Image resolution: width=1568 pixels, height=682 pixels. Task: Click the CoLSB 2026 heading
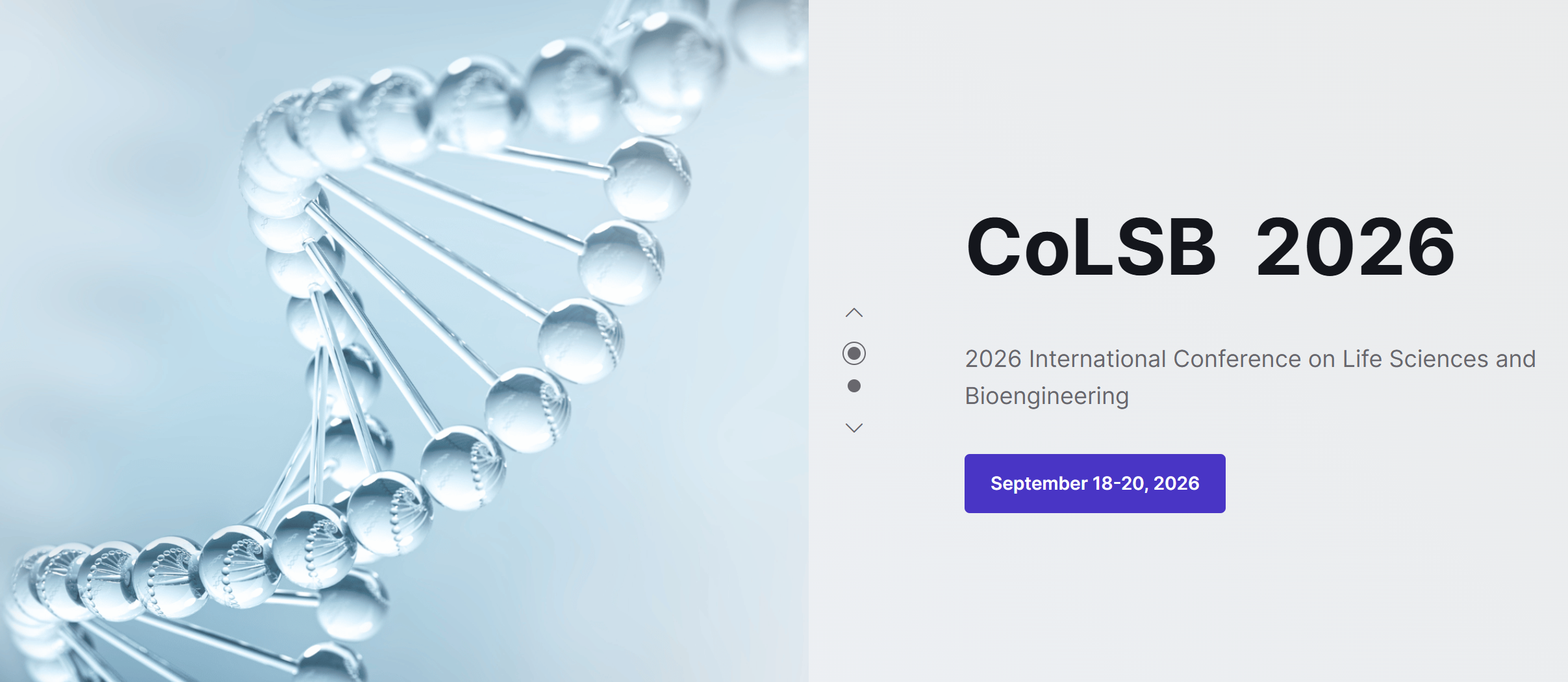1209,247
